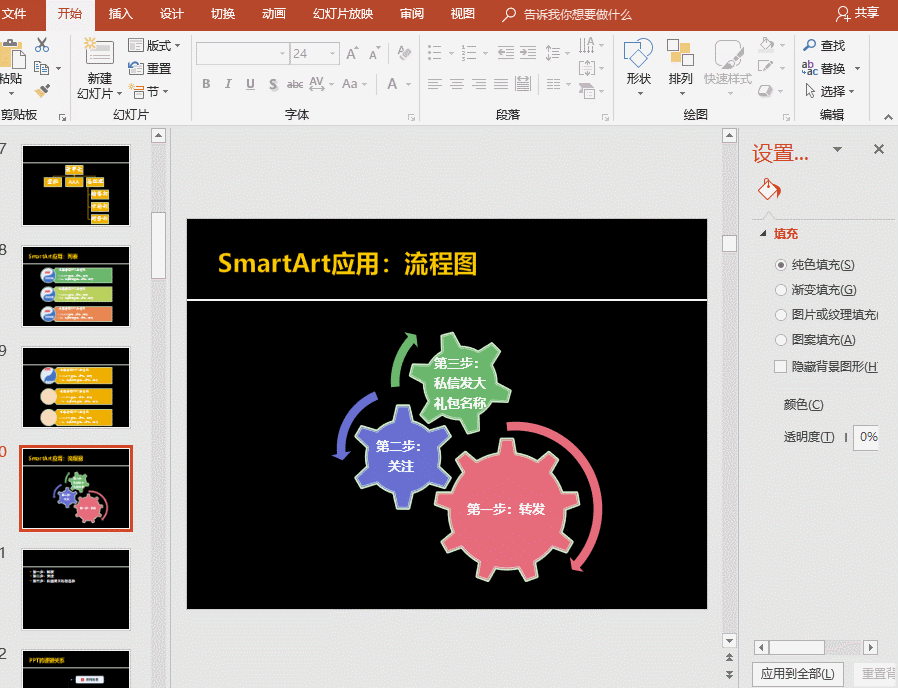Viewport: 898px width, 688px height.
Task: Click the Paste (粘贴) button
Action: [x=10, y=67]
